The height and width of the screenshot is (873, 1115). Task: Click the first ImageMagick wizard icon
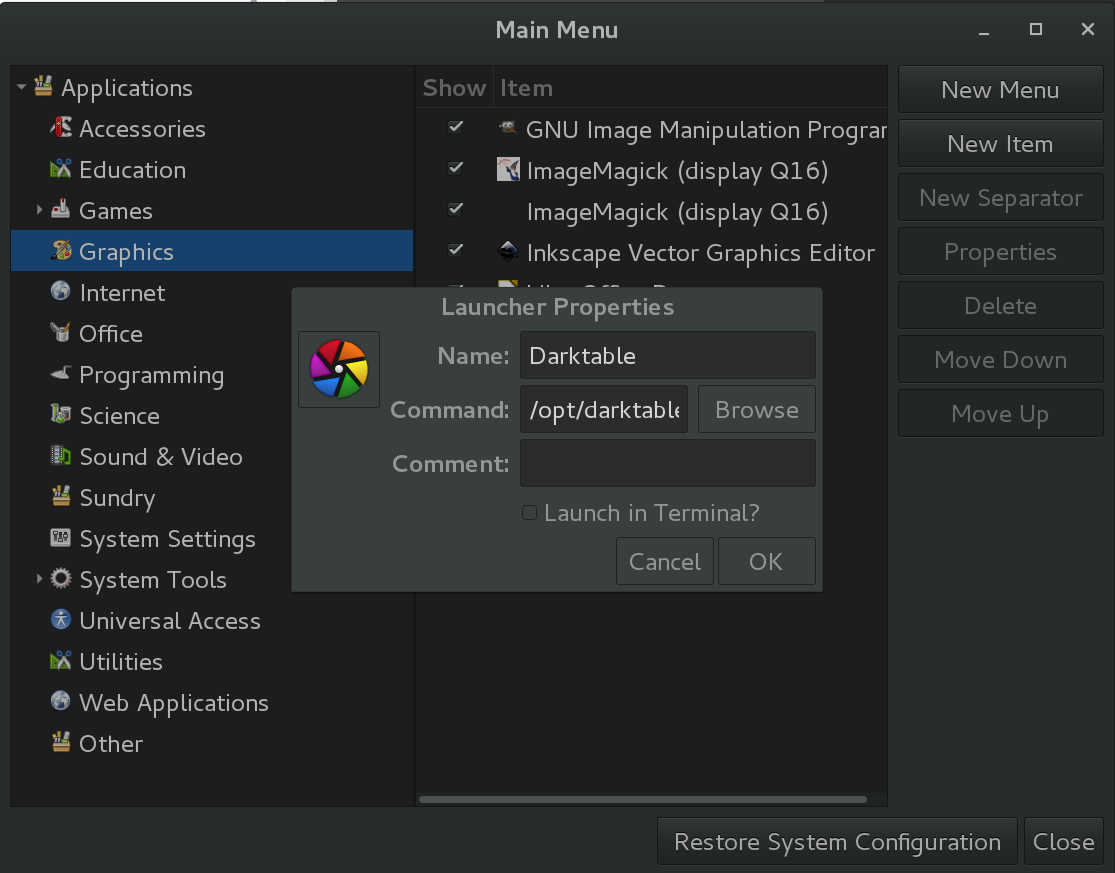pos(508,169)
